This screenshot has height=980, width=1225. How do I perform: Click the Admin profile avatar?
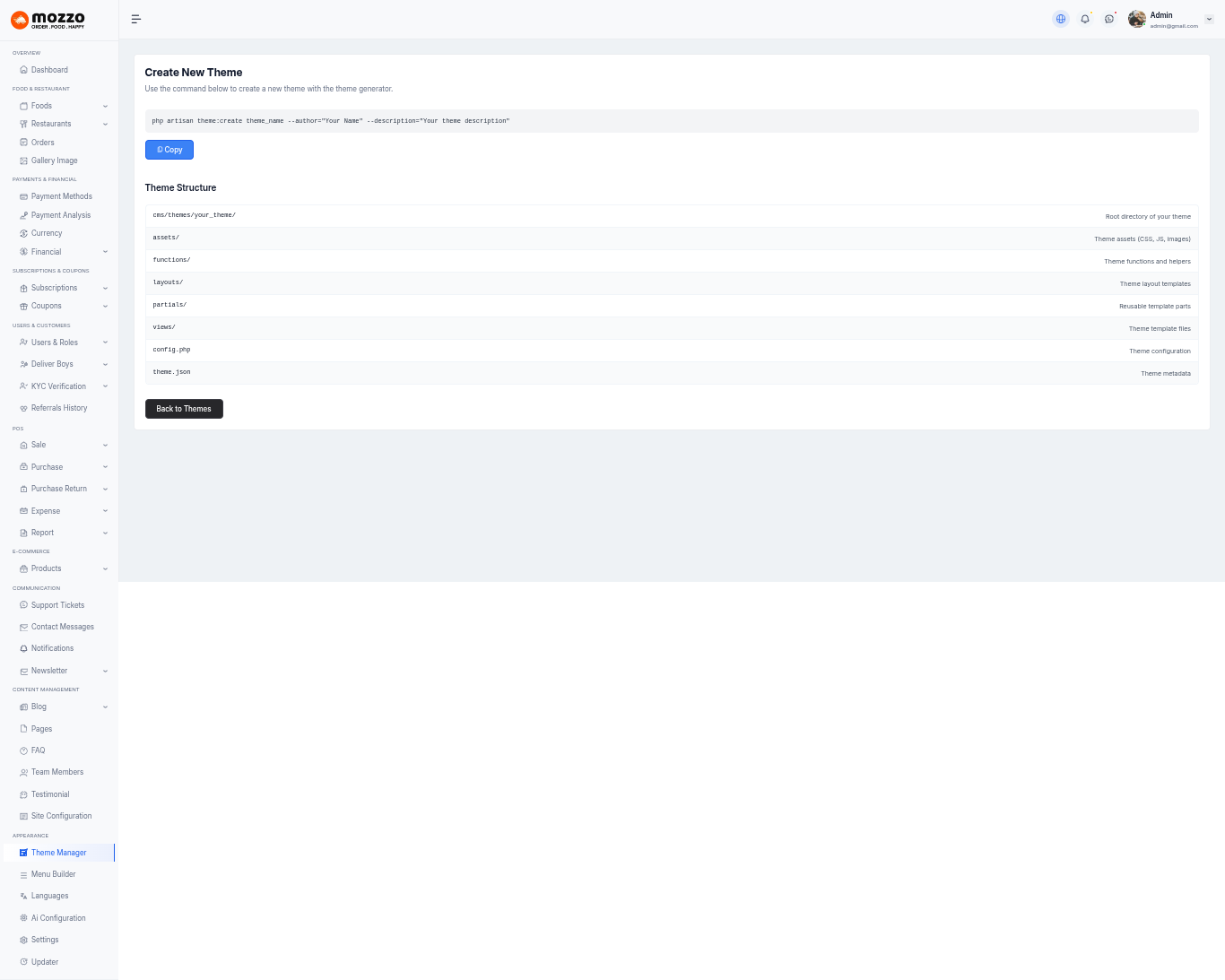click(1137, 19)
